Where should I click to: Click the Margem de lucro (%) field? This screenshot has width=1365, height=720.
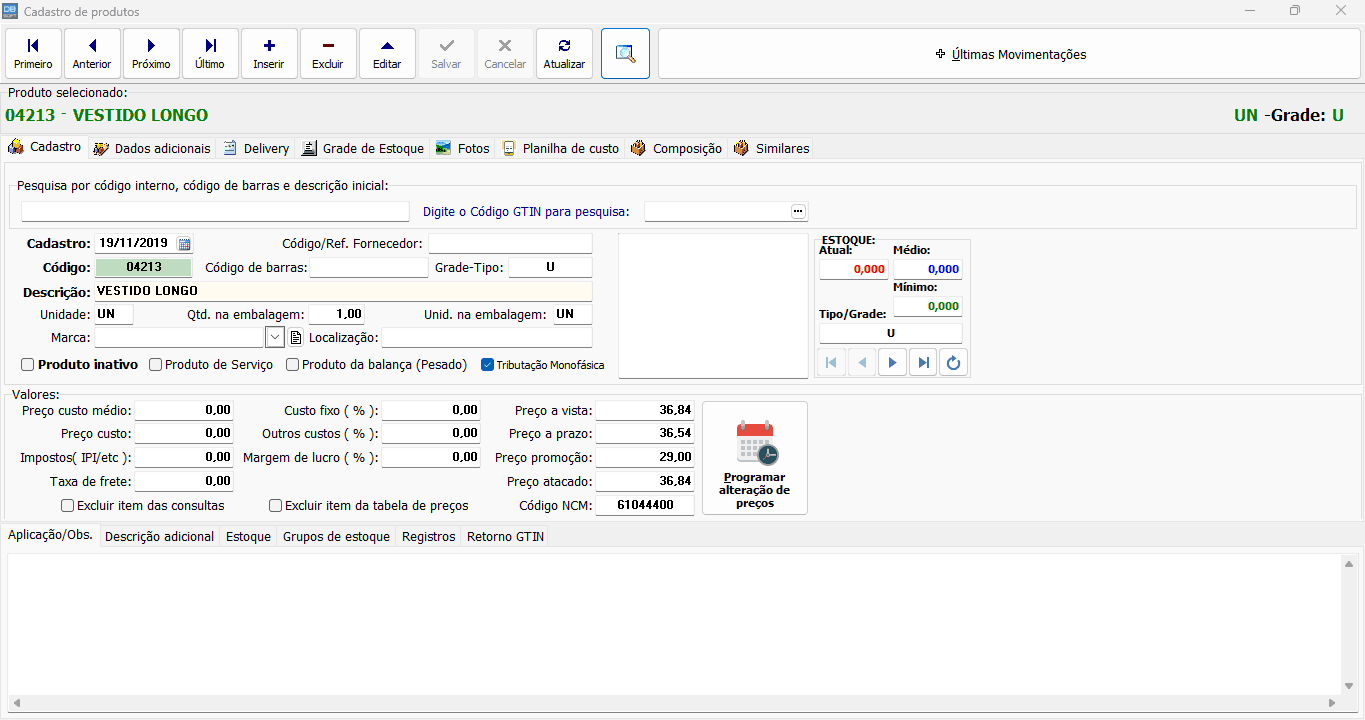click(432, 458)
